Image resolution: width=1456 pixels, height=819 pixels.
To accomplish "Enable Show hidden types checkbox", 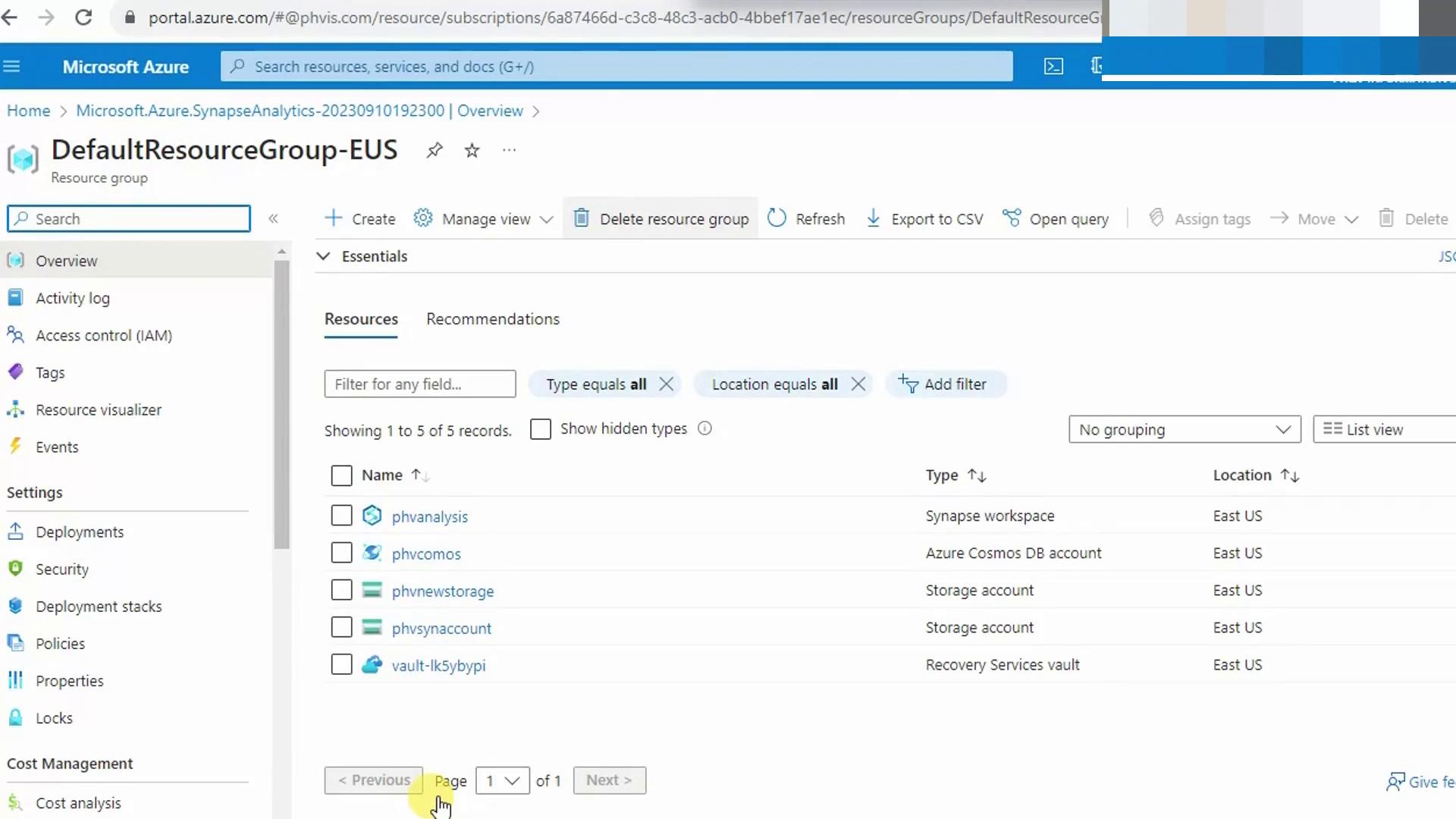I will (x=541, y=429).
